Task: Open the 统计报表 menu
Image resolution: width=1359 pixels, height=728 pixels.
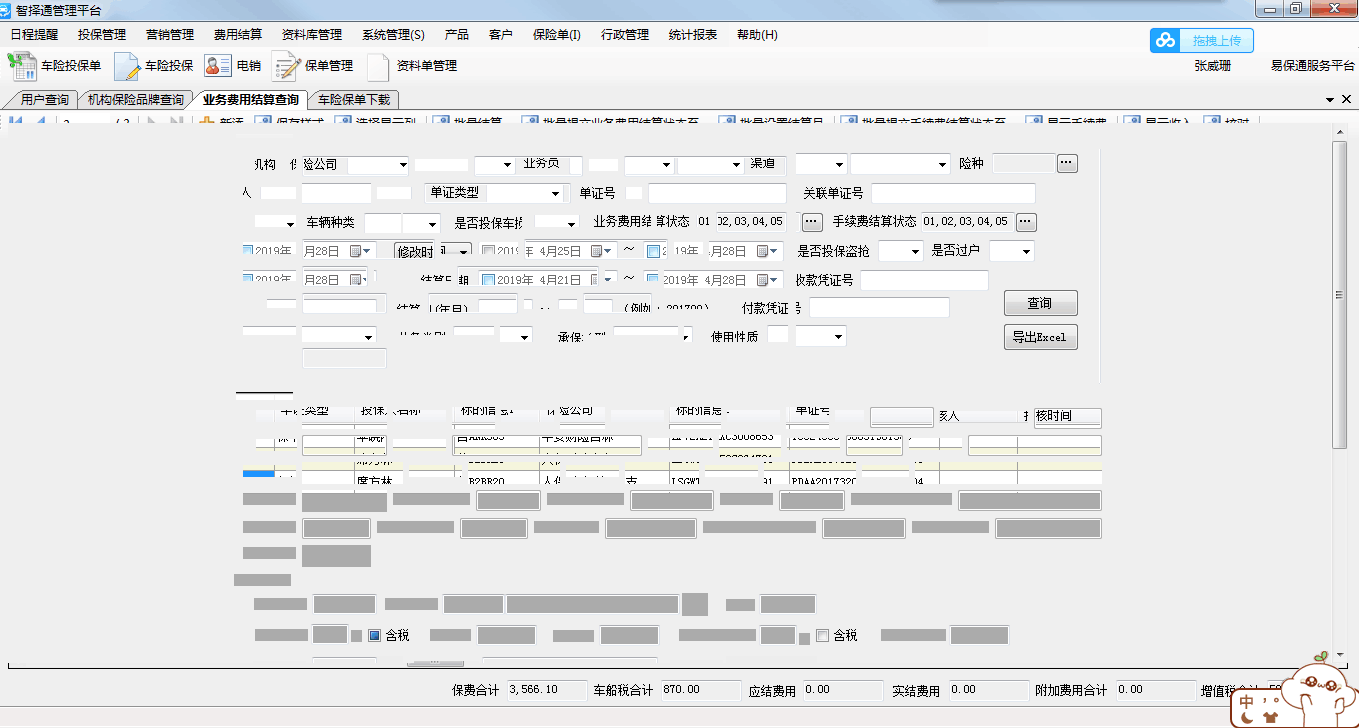Action: [x=693, y=34]
